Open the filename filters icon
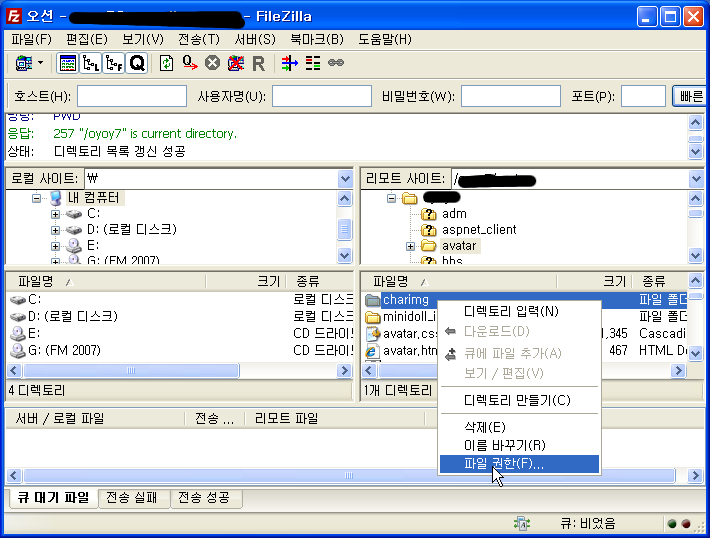The image size is (710, 538). point(289,63)
